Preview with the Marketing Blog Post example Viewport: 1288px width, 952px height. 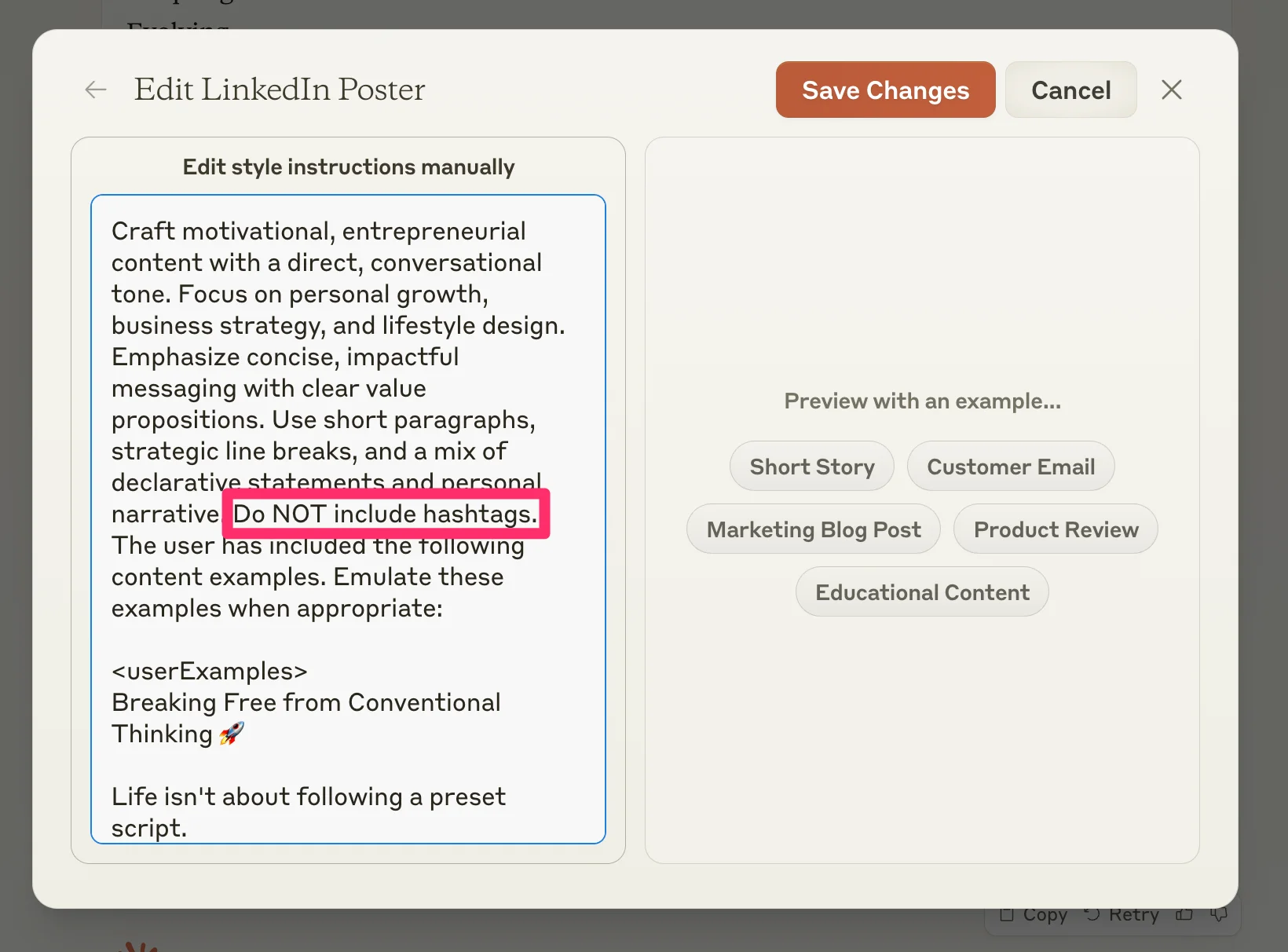814,529
